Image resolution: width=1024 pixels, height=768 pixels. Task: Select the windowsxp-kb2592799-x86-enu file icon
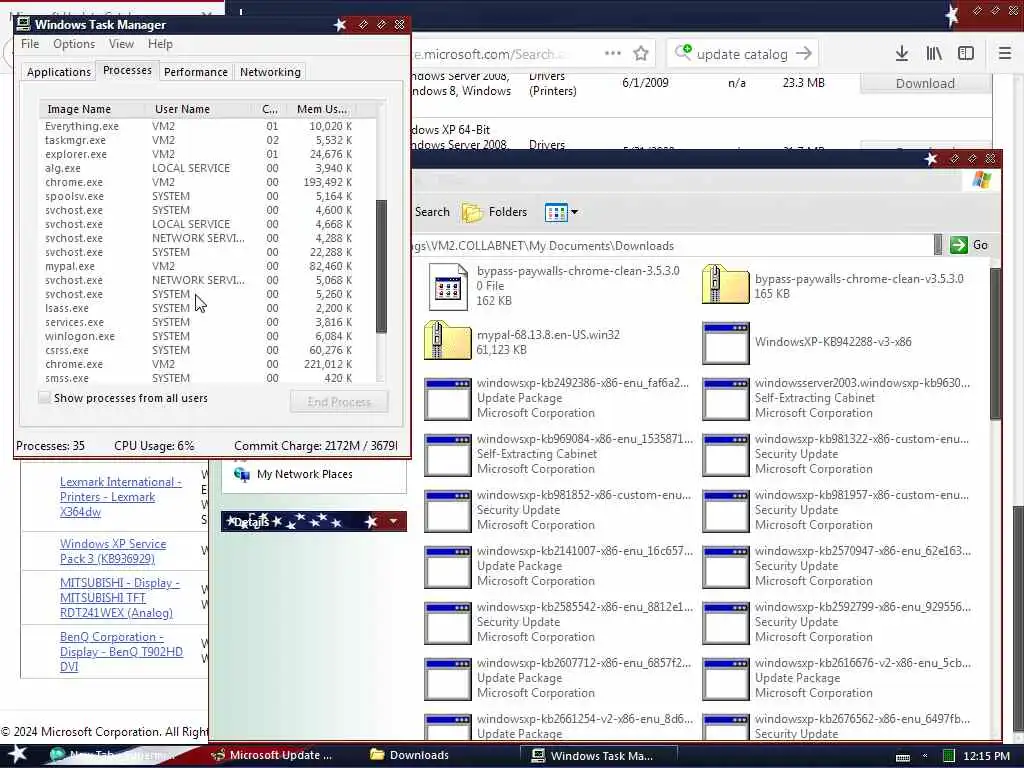pyautogui.click(x=726, y=623)
